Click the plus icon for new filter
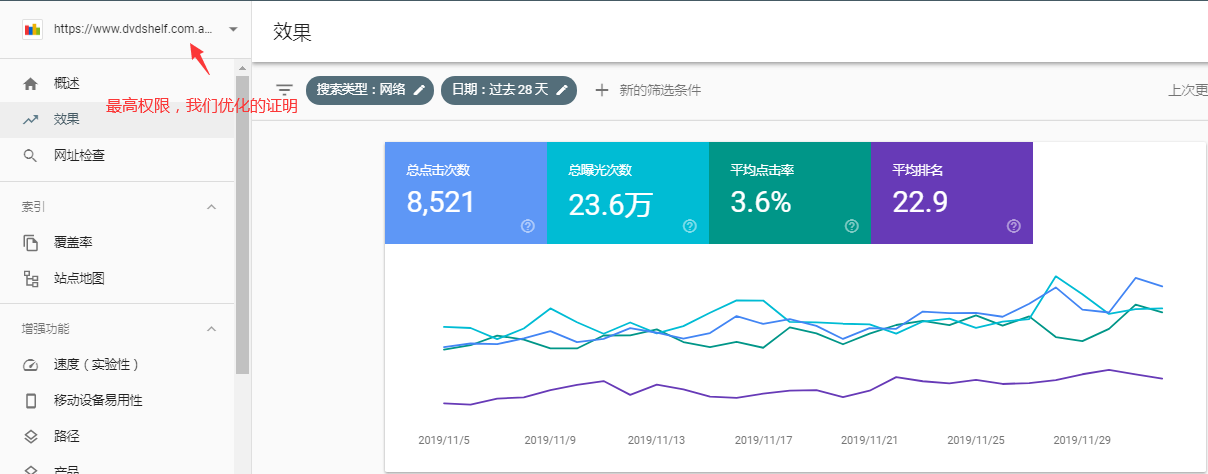 pyautogui.click(x=602, y=90)
